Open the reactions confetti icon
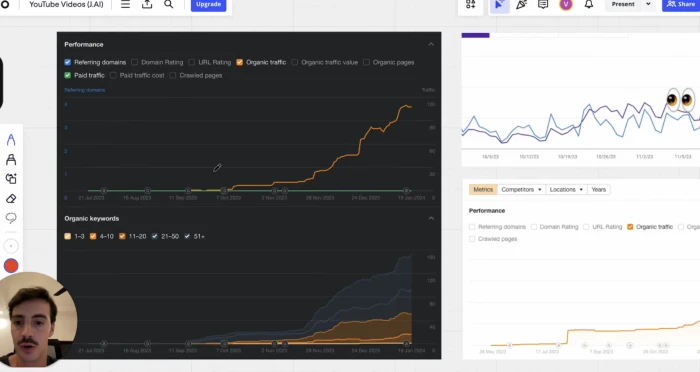Image resolution: width=700 pixels, height=372 pixels. click(x=521, y=4)
